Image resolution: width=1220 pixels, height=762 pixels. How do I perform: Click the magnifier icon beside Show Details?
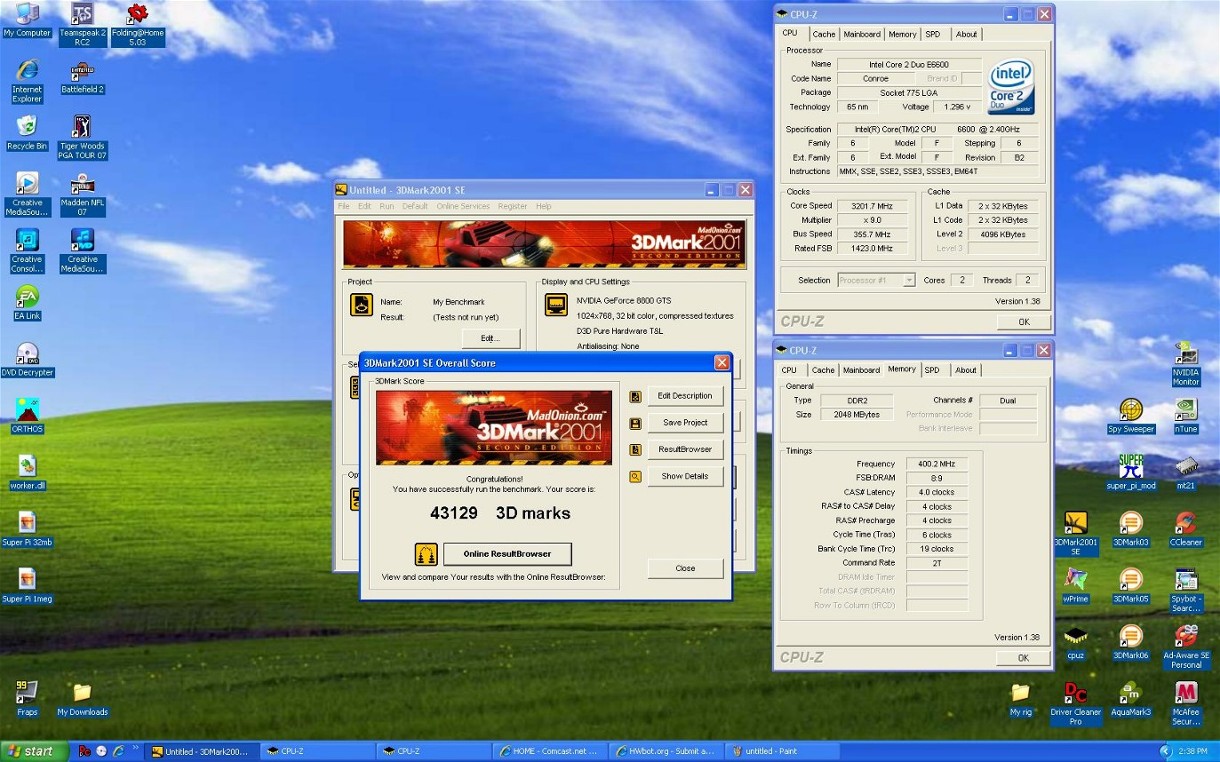[635, 477]
